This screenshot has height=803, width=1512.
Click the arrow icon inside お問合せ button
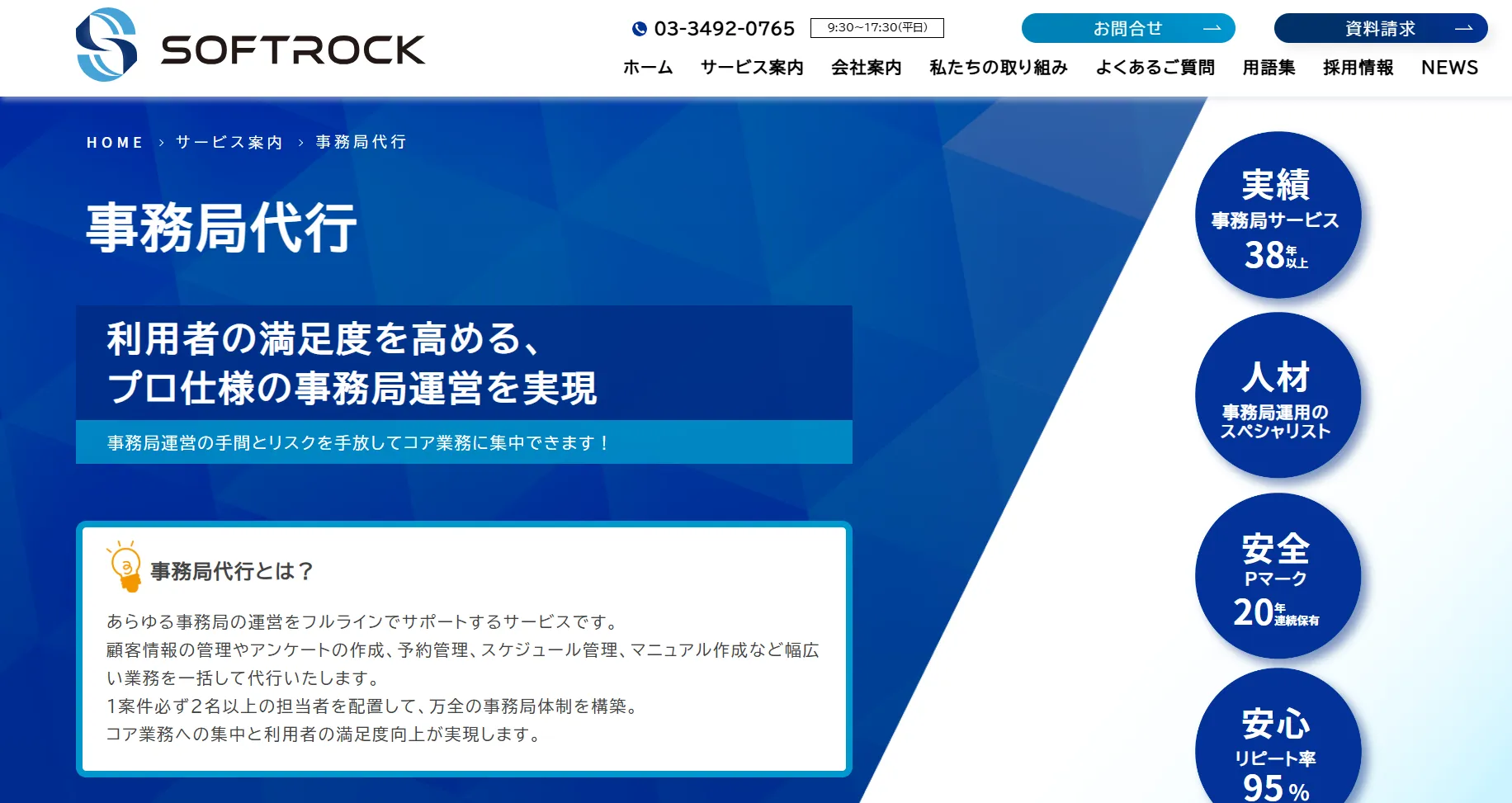click(x=1212, y=29)
